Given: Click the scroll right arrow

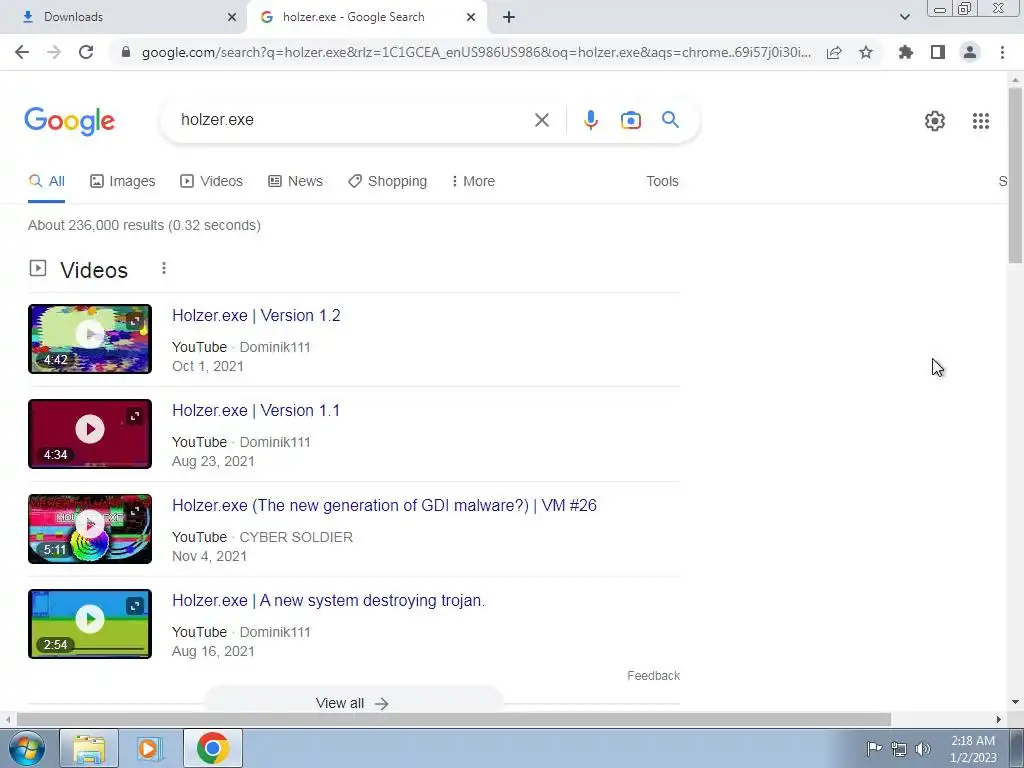Looking at the screenshot, I should (999, 719).
